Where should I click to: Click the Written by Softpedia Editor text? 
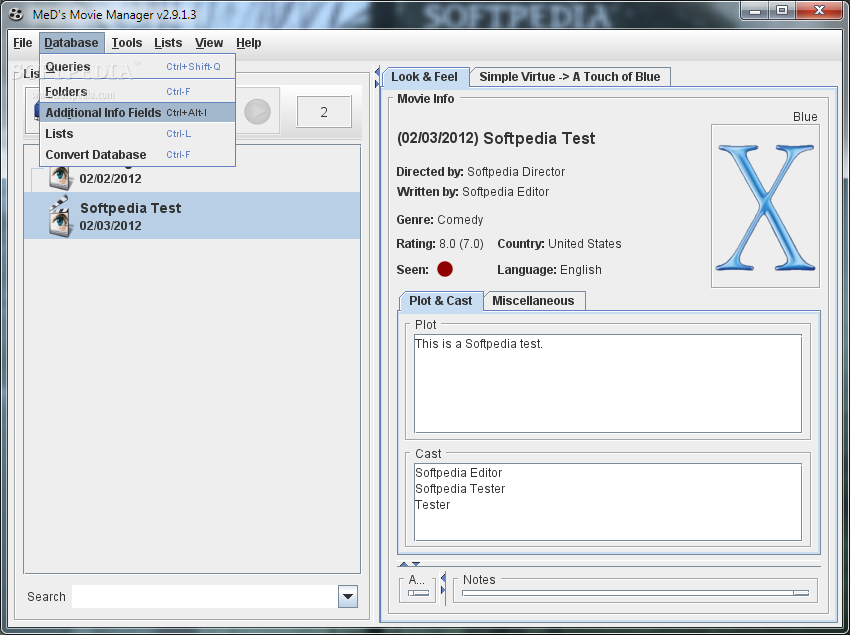pos(473,192)
